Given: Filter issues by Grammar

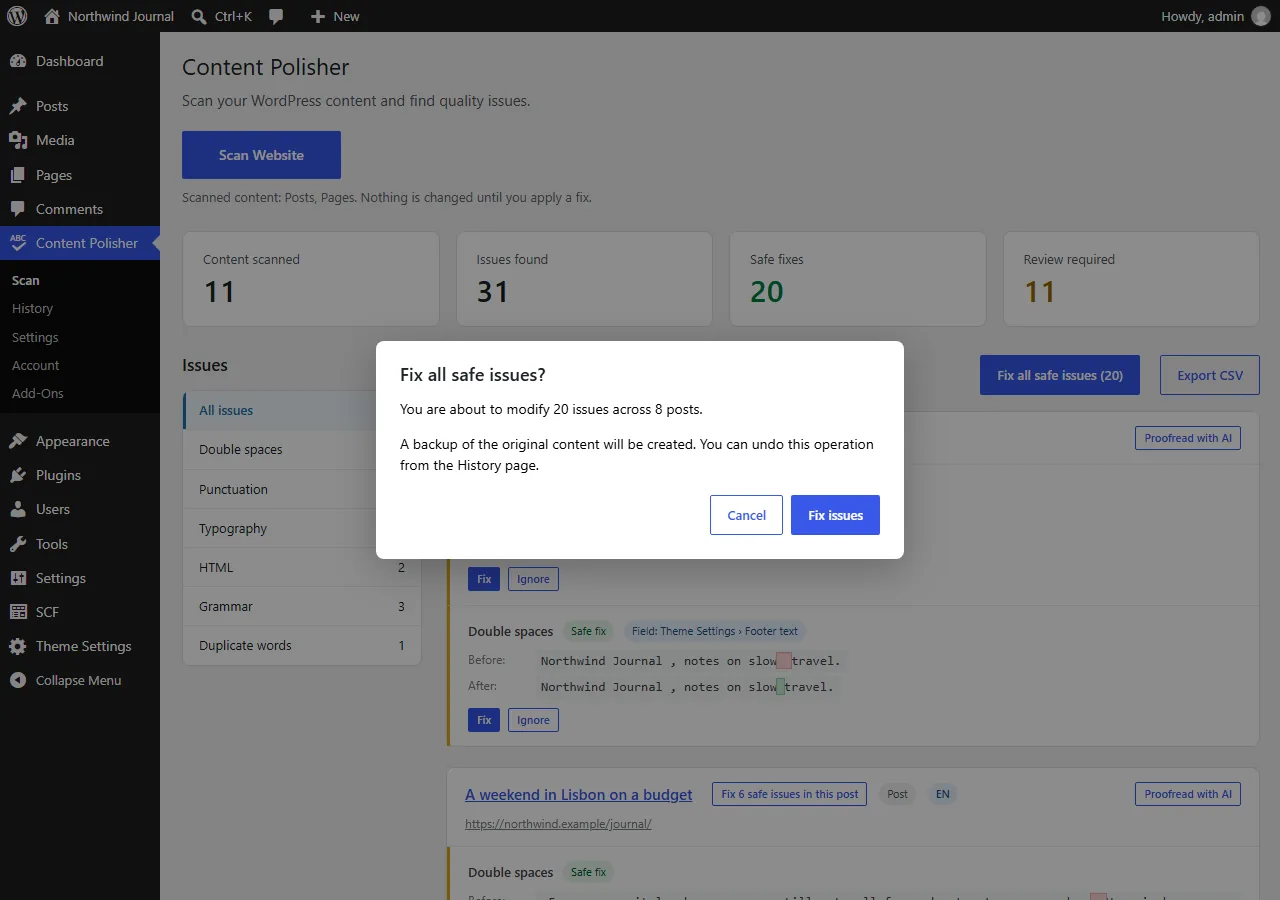Looking at the screenshot, I should coord(302,606).
